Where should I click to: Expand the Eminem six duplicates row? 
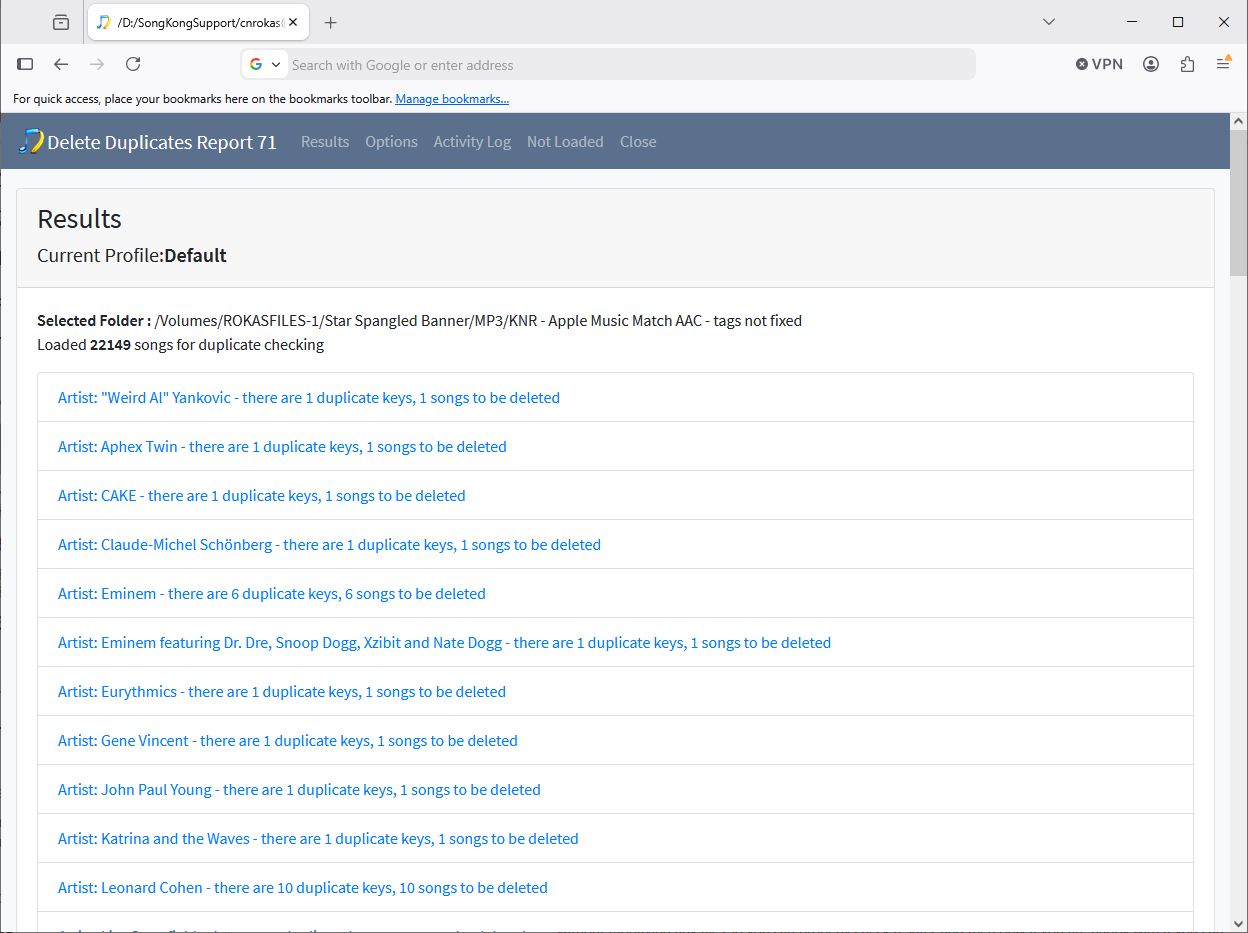tap(615, 594)
